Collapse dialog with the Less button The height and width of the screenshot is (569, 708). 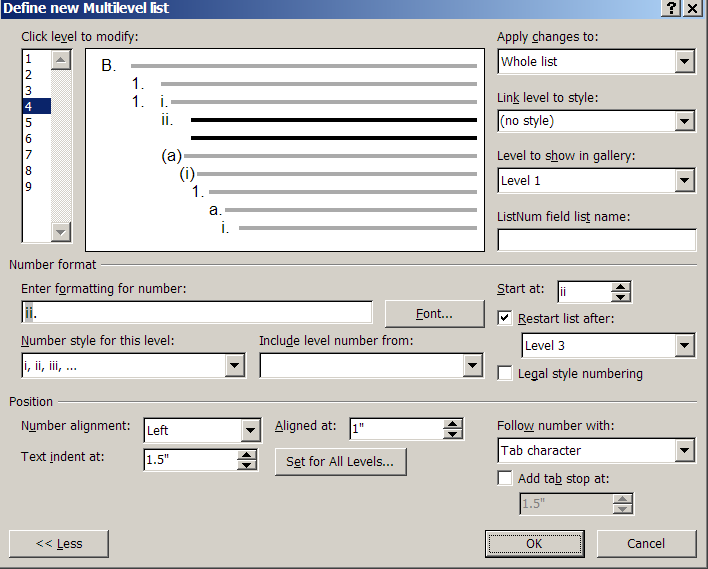pyautogui.click(x=59, y=544)
